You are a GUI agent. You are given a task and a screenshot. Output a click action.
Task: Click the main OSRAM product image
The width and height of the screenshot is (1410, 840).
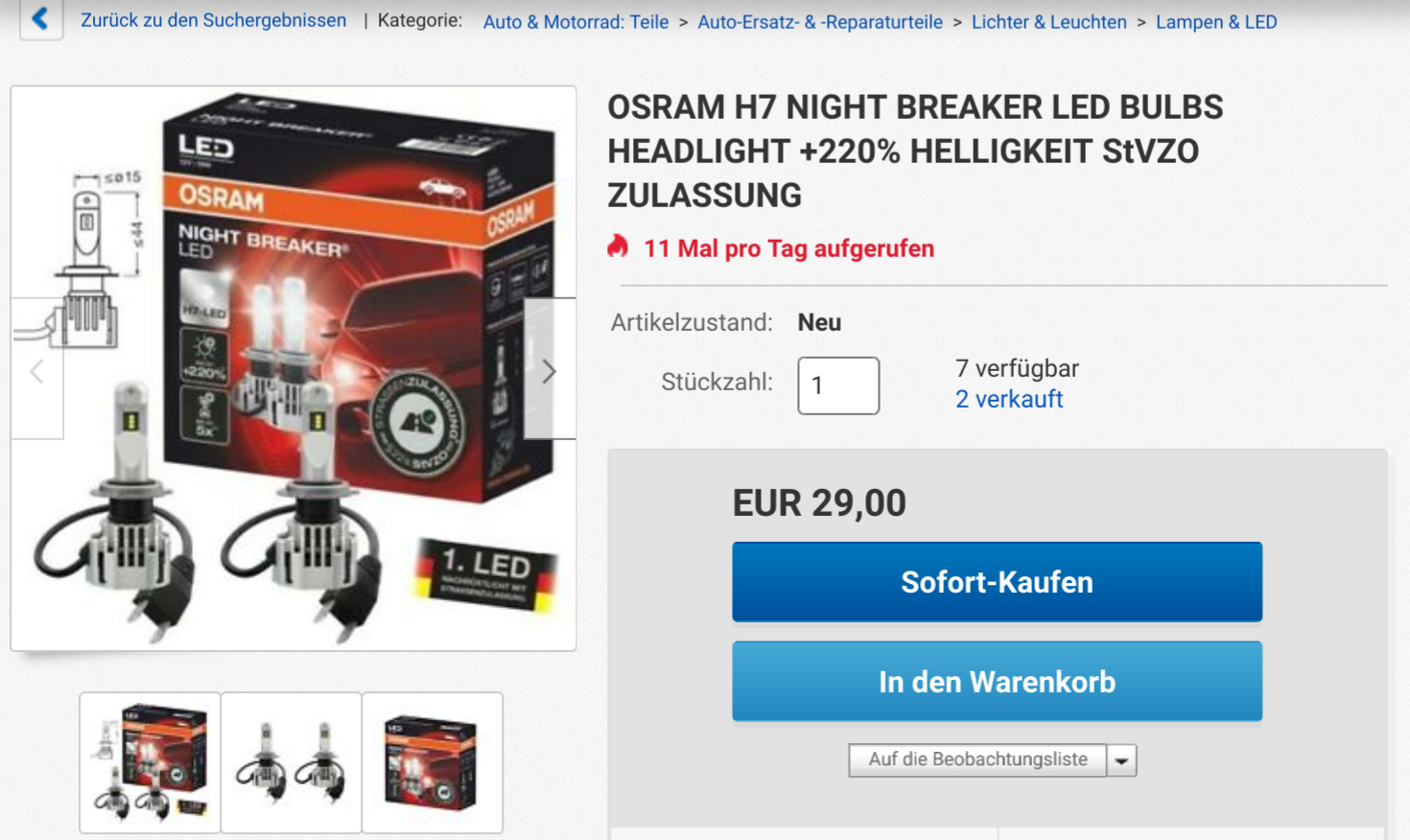pos(294,369)
